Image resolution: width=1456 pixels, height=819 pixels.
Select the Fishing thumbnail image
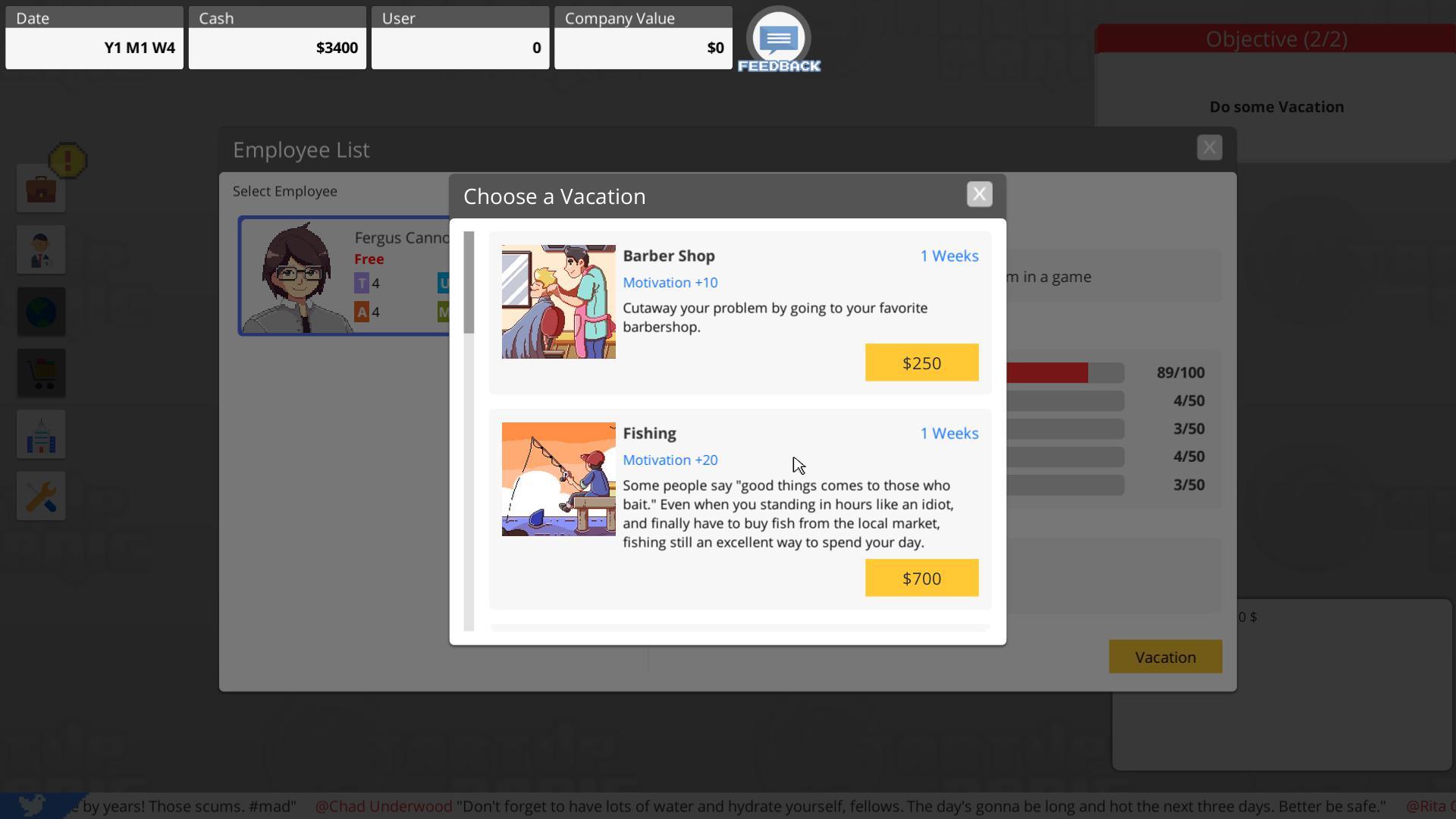(558, 479)
